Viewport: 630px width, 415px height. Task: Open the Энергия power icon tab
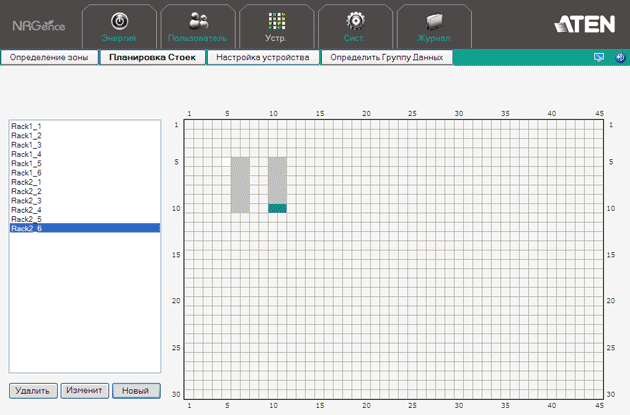[119, 27]
